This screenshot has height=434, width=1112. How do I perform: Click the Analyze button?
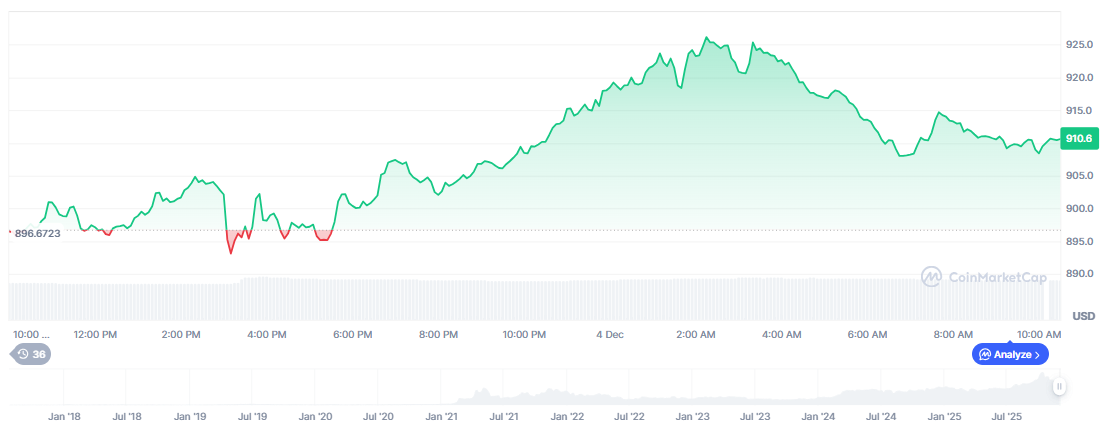point(1010,354)
